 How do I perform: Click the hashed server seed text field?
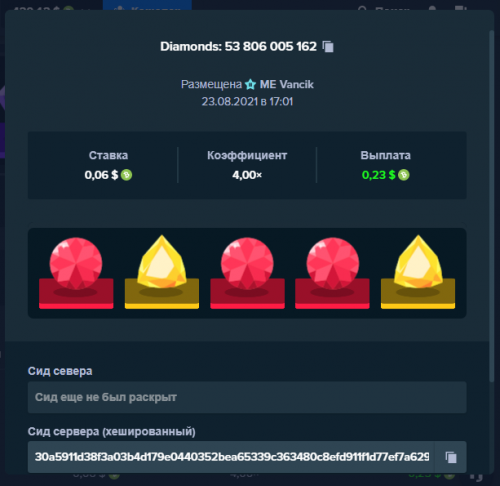pyautogui.click(x=231, y=457)
